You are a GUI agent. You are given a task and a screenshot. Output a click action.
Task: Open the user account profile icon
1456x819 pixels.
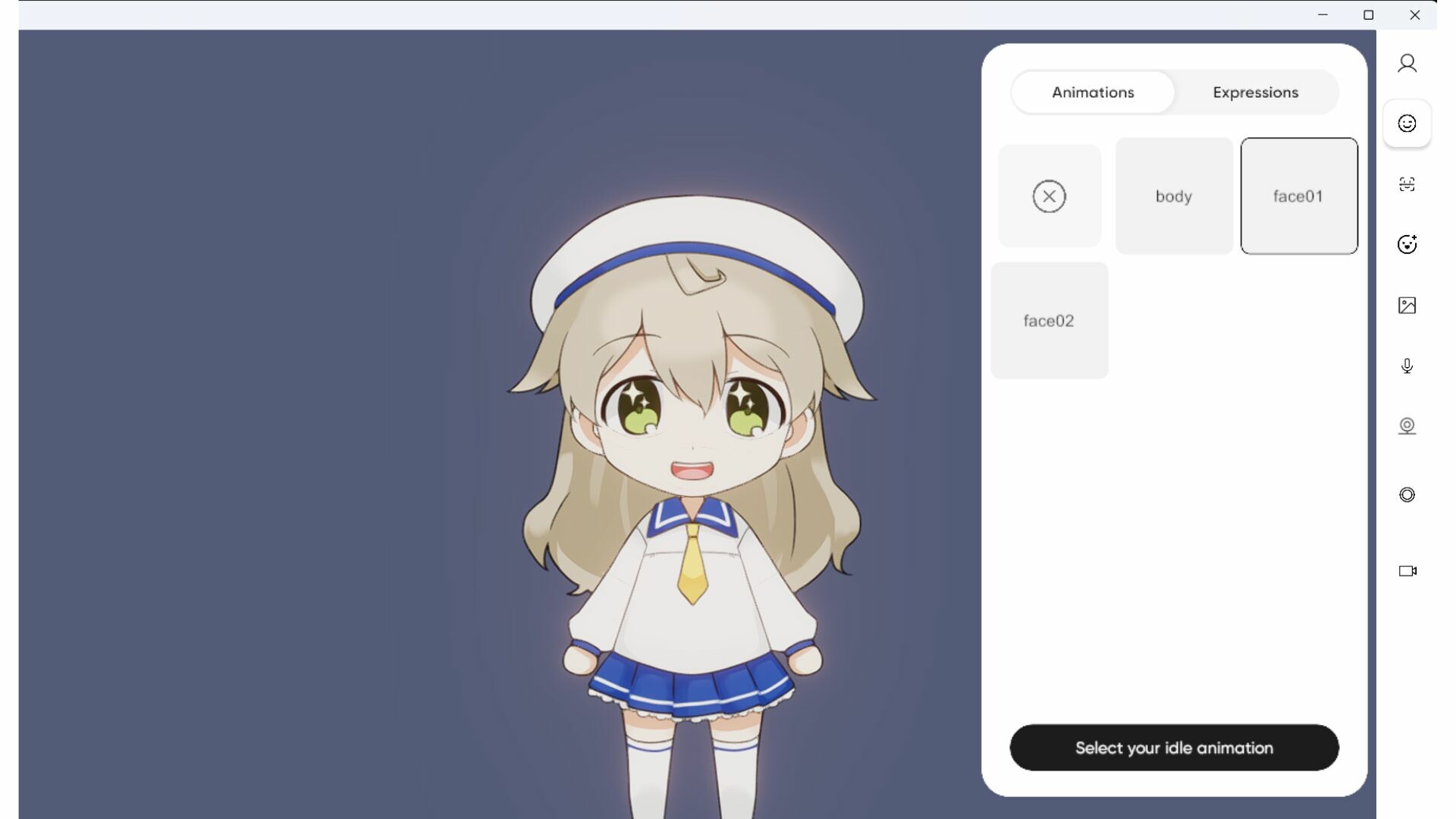[1407, 64]
